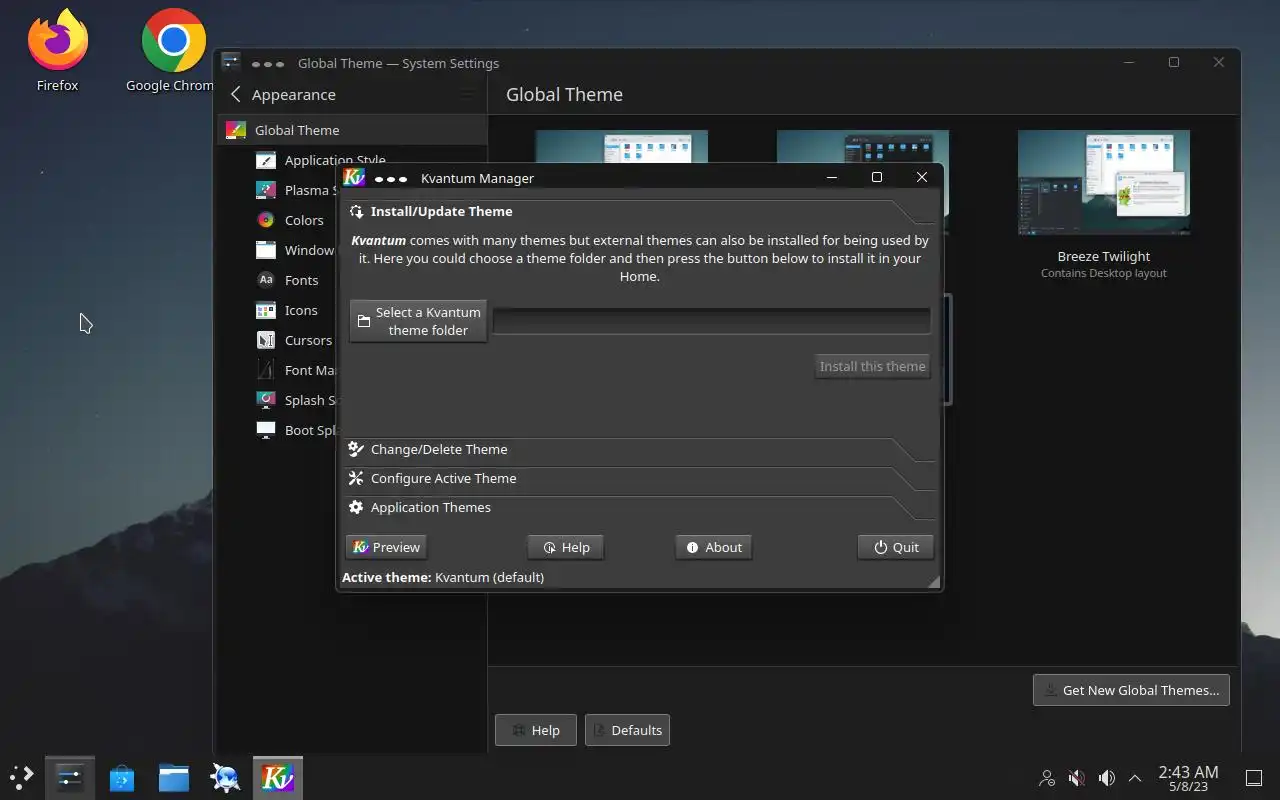Click the theme folder path input field
This screenshot has height=800, width=1280.
point(711,321)
